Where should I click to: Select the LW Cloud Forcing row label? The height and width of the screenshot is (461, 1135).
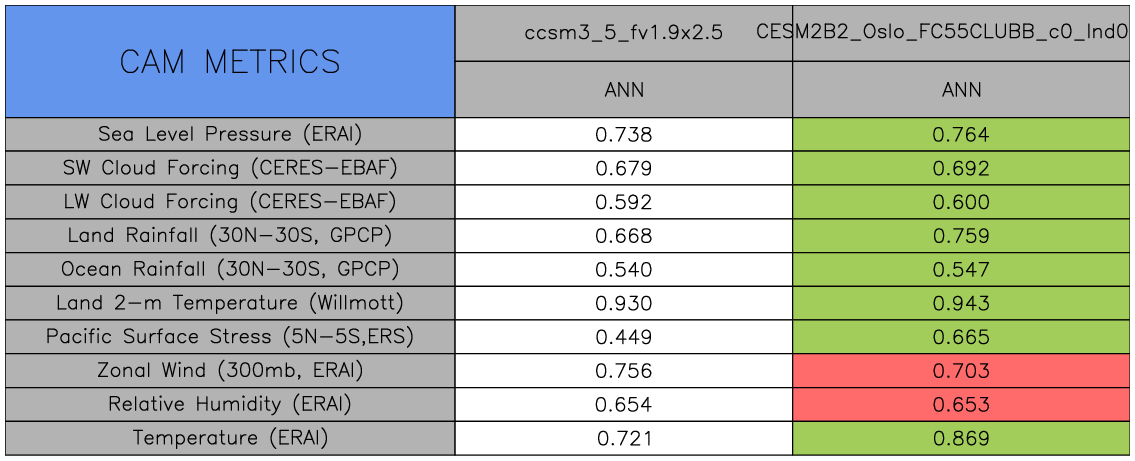(230, 202)
